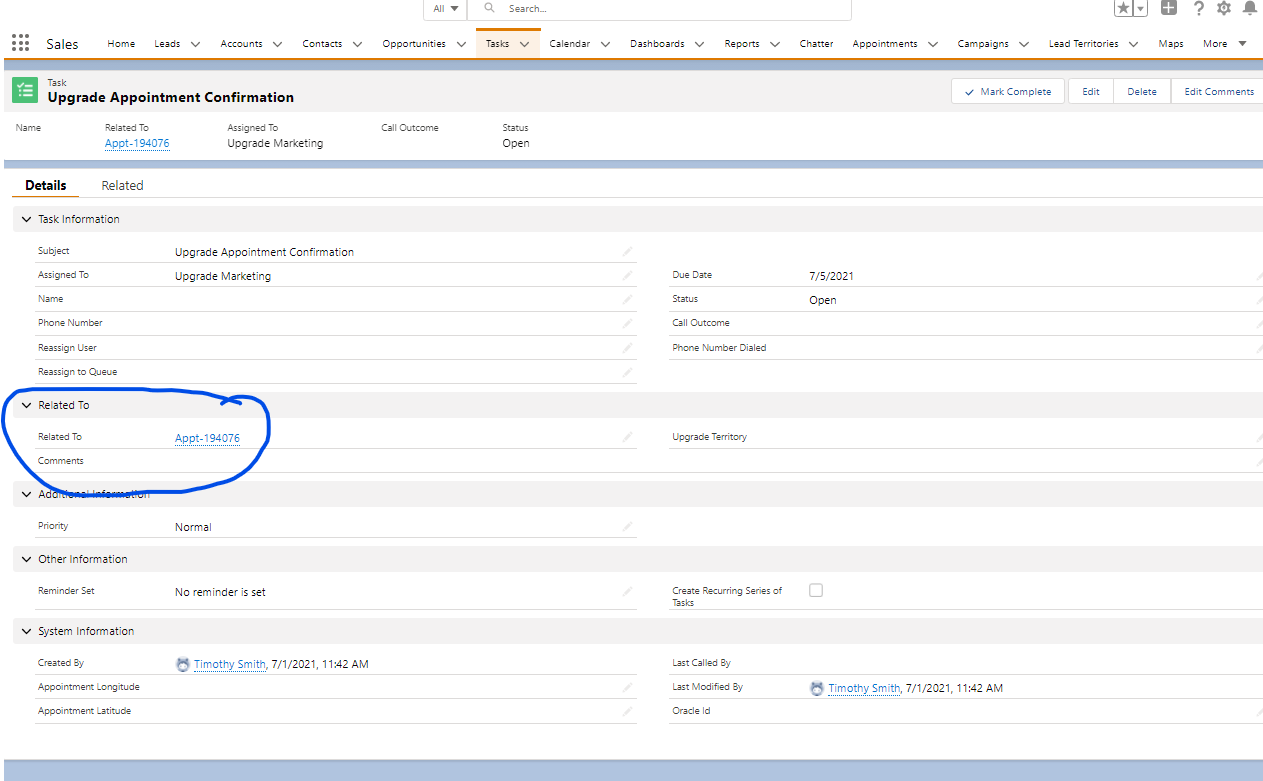Open the All search scope dropdown
1263x781 pixels.
(445, 8)
